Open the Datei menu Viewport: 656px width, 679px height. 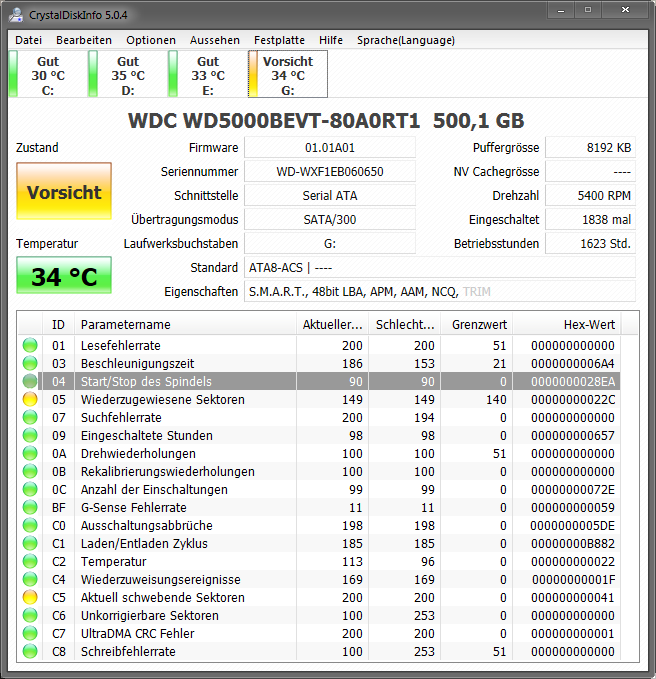[29, 40]
